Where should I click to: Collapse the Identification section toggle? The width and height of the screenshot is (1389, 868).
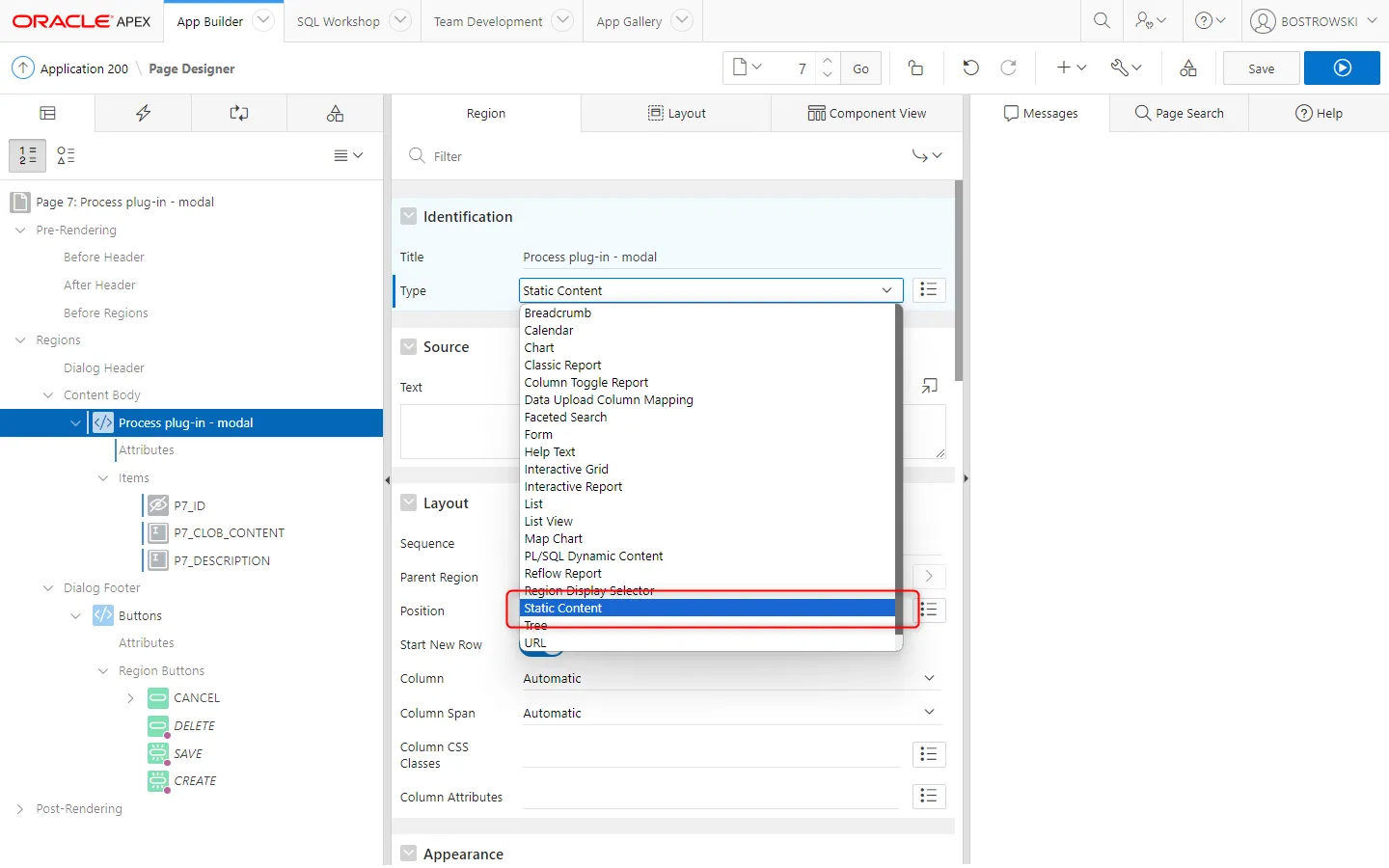coord(409,217)
